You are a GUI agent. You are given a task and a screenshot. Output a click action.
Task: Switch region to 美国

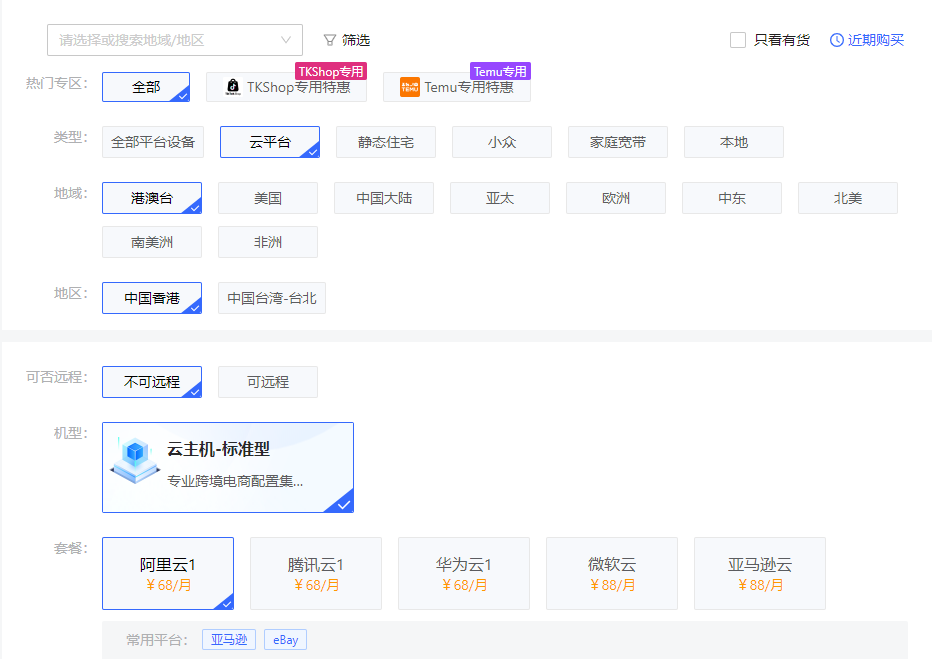click(x=268, y=198)
